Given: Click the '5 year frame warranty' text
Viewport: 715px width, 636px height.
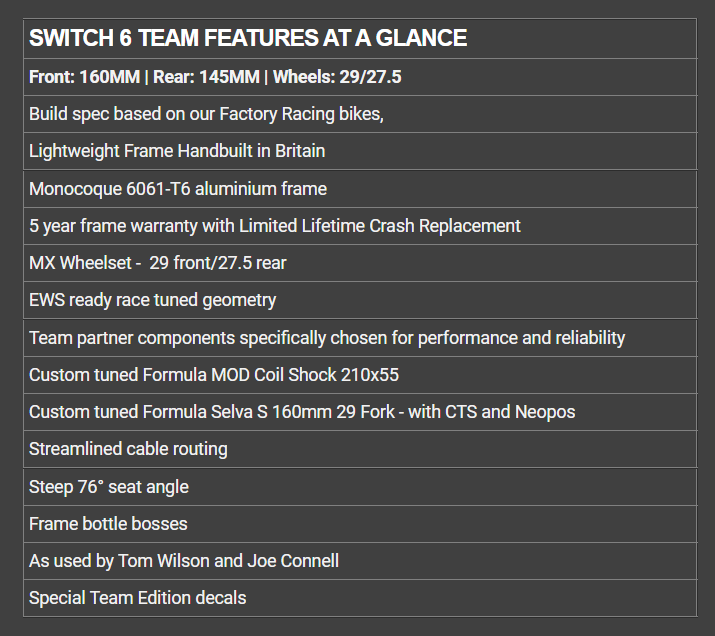Looking at the screenshot, I should tap(113, 226).
